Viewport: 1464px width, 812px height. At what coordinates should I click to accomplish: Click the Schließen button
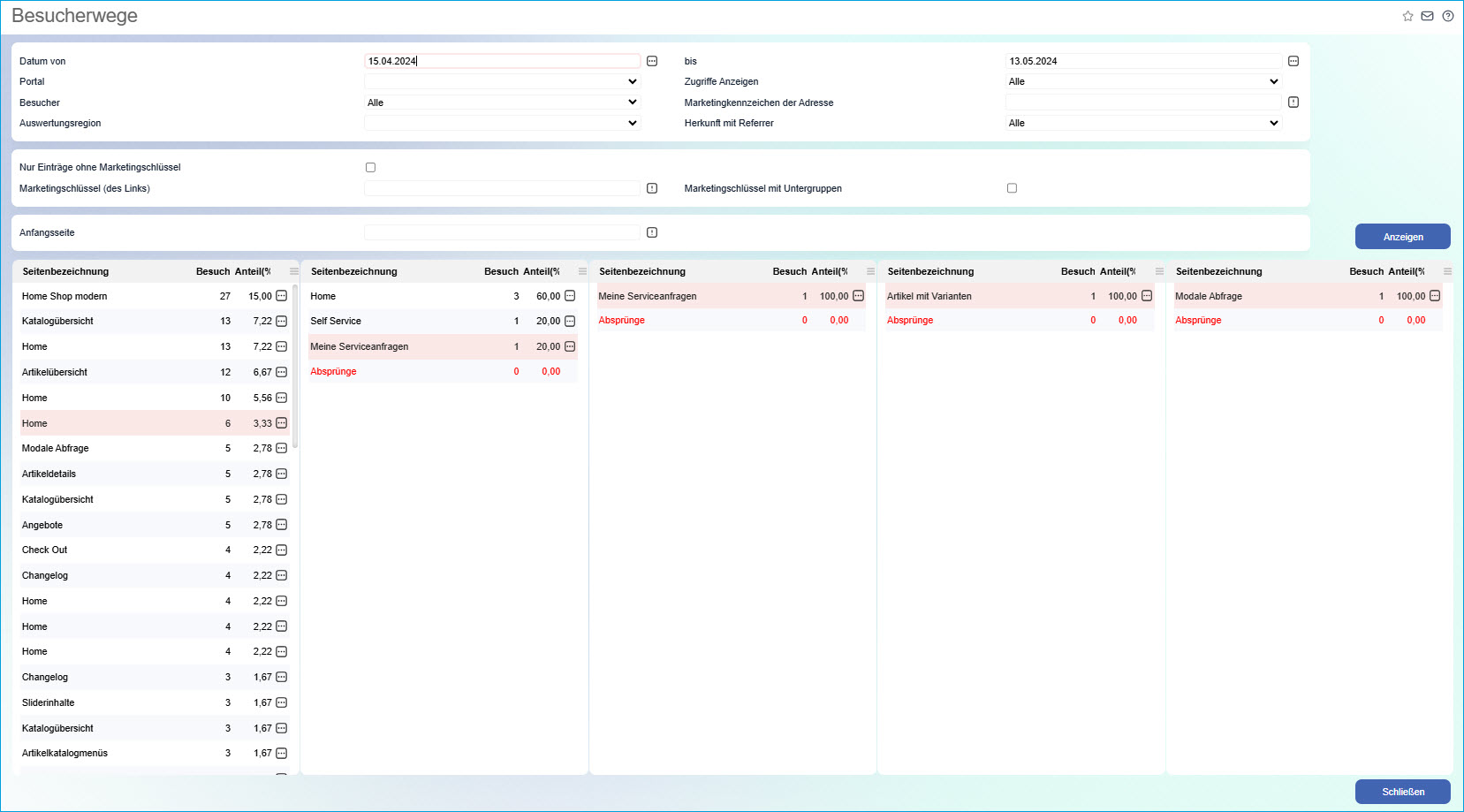click(x=1402, y=792)
